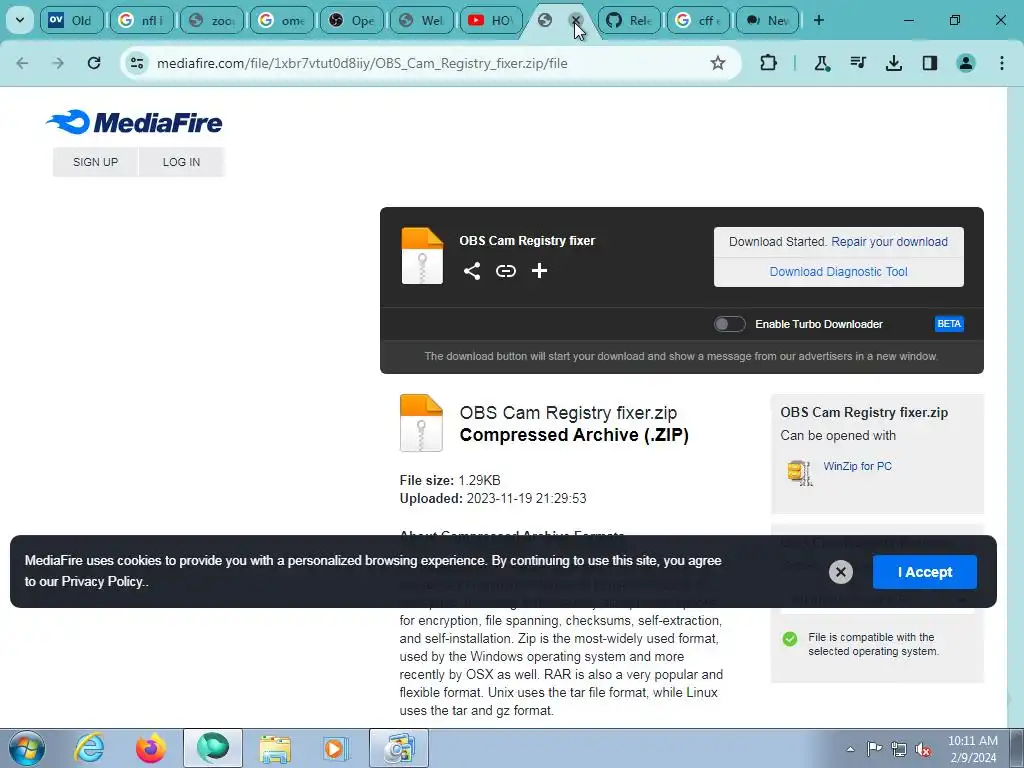The width and height of the screenshot is (1024, 768).
Task: Click Repair your download link
Action: coord(889,242)
